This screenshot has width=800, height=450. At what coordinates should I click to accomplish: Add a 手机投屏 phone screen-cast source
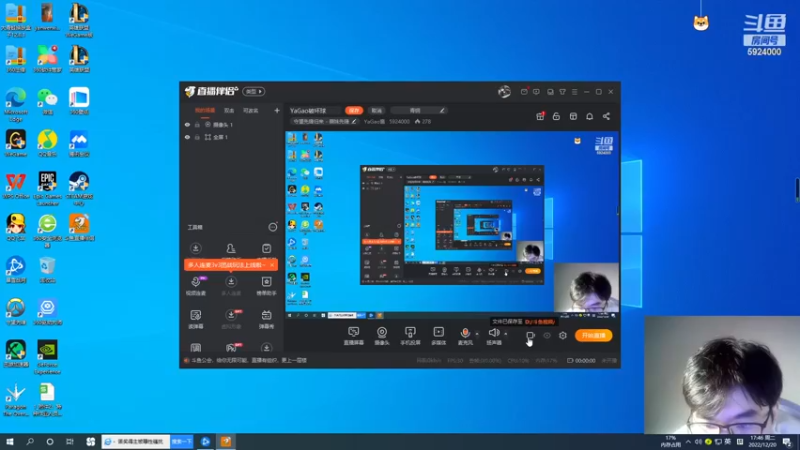coord(410,336)
